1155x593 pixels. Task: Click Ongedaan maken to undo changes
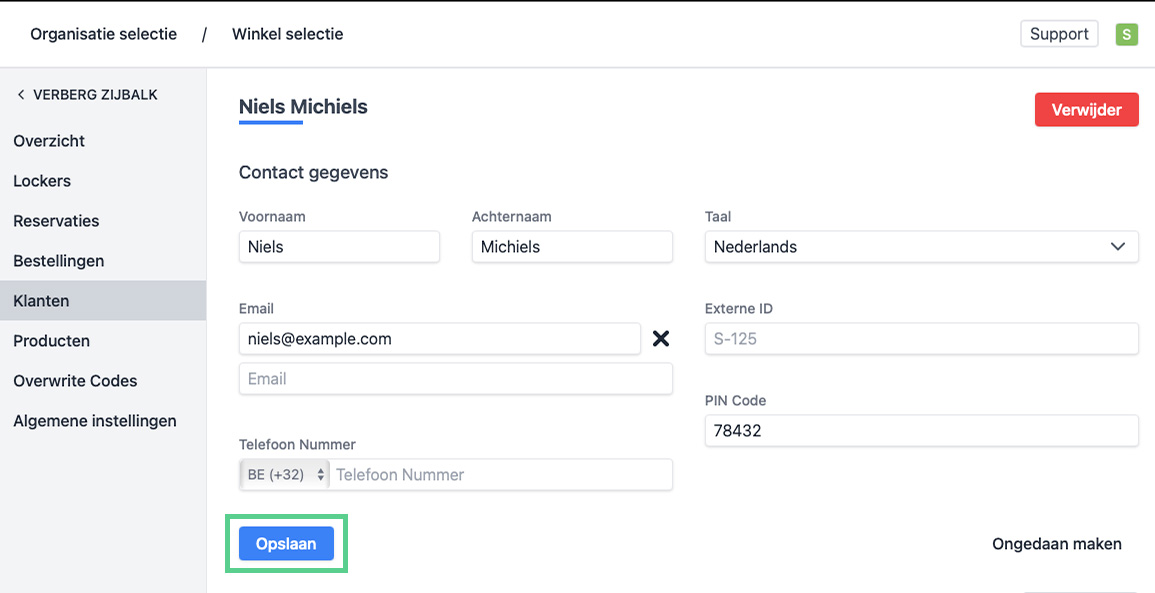(x=1056, y=544)
